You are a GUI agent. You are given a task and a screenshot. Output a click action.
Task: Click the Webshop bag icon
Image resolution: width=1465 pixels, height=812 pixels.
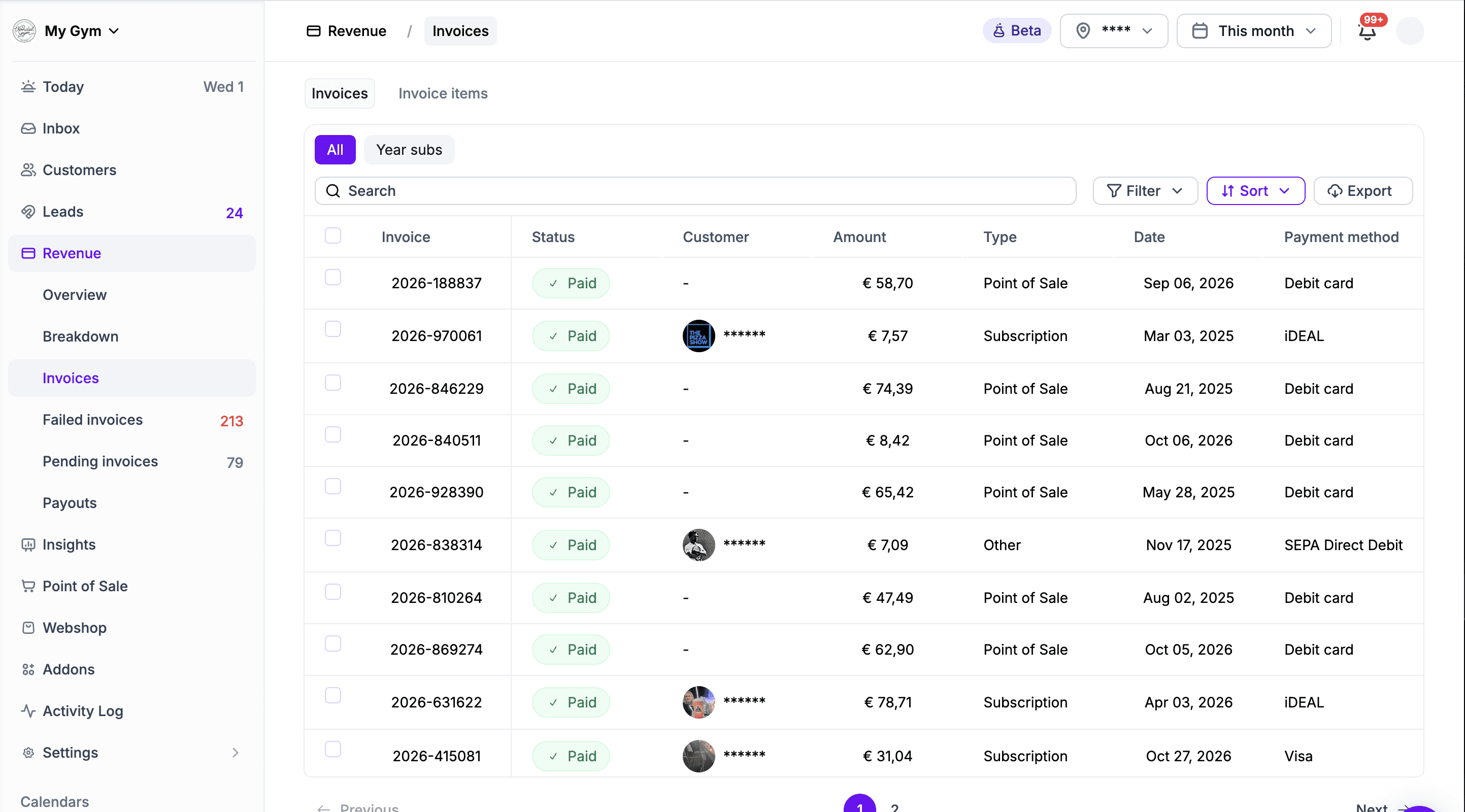[28, 628]
